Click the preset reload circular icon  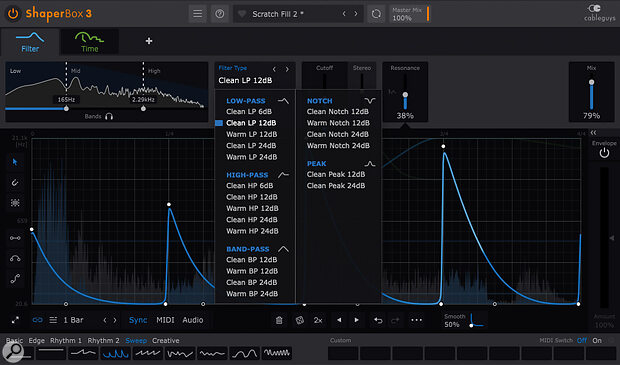[x=376, y=14]
